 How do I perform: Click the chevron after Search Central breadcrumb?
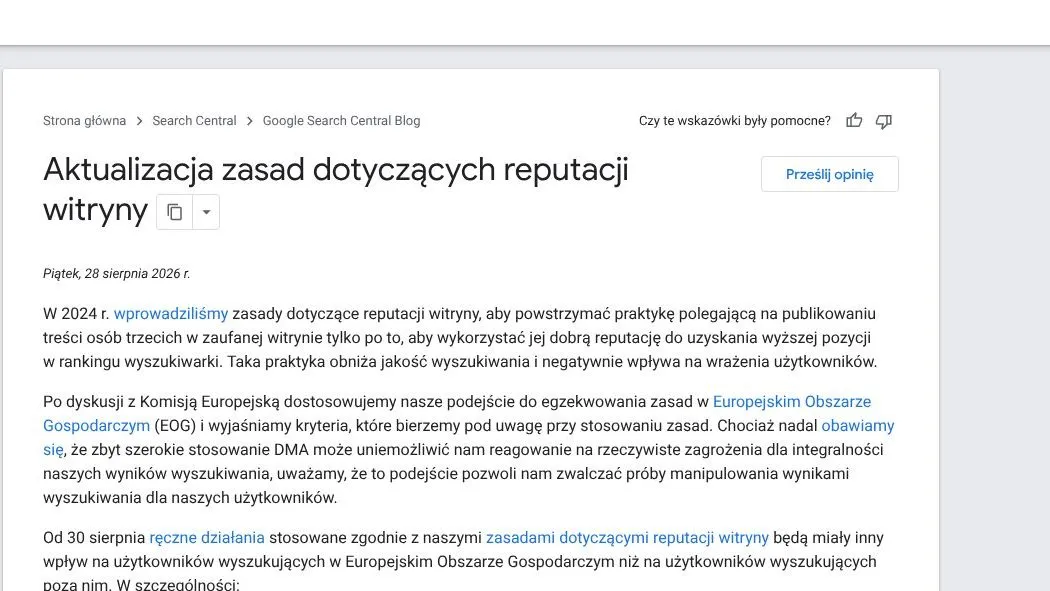click(250, 121)
